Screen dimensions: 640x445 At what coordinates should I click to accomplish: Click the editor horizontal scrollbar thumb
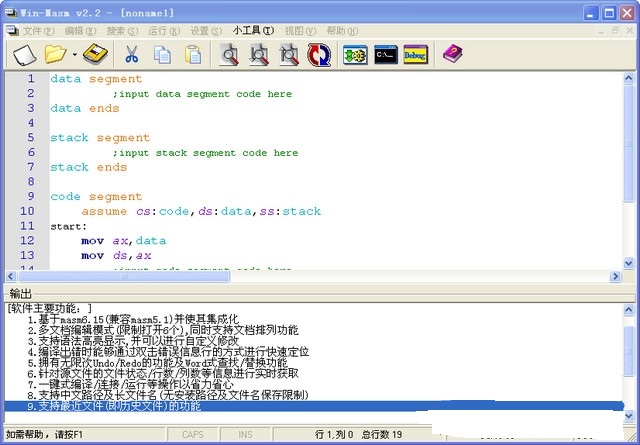tap(124, 277)
